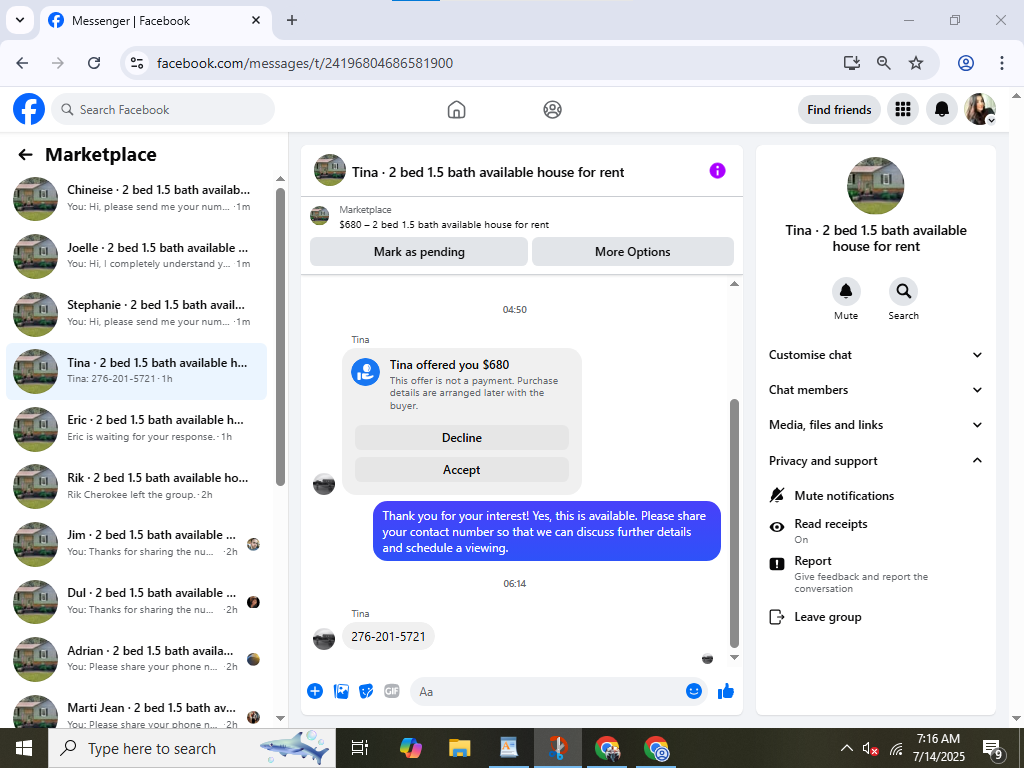Collapse the Privacy and support section
This screenshot has width=1024, height=768.
(875, 460)
